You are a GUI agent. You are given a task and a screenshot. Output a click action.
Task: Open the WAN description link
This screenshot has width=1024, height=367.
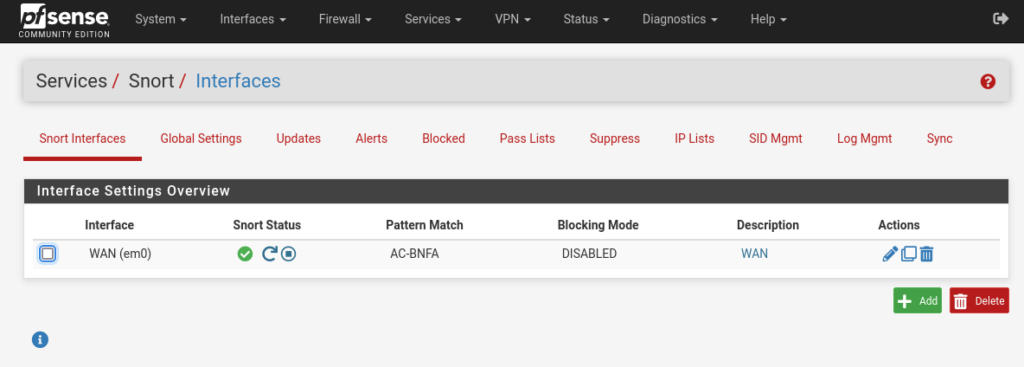(x=754, y=253)
